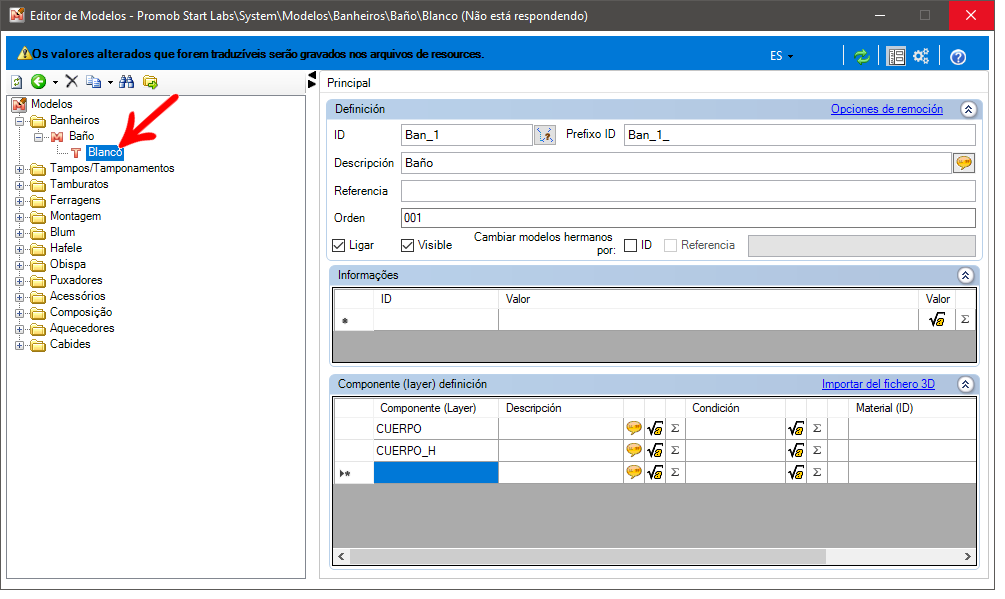Click the ID generator icon beside Ban_1
This screenshot has width=1005, height=599.
click(545, 135)
